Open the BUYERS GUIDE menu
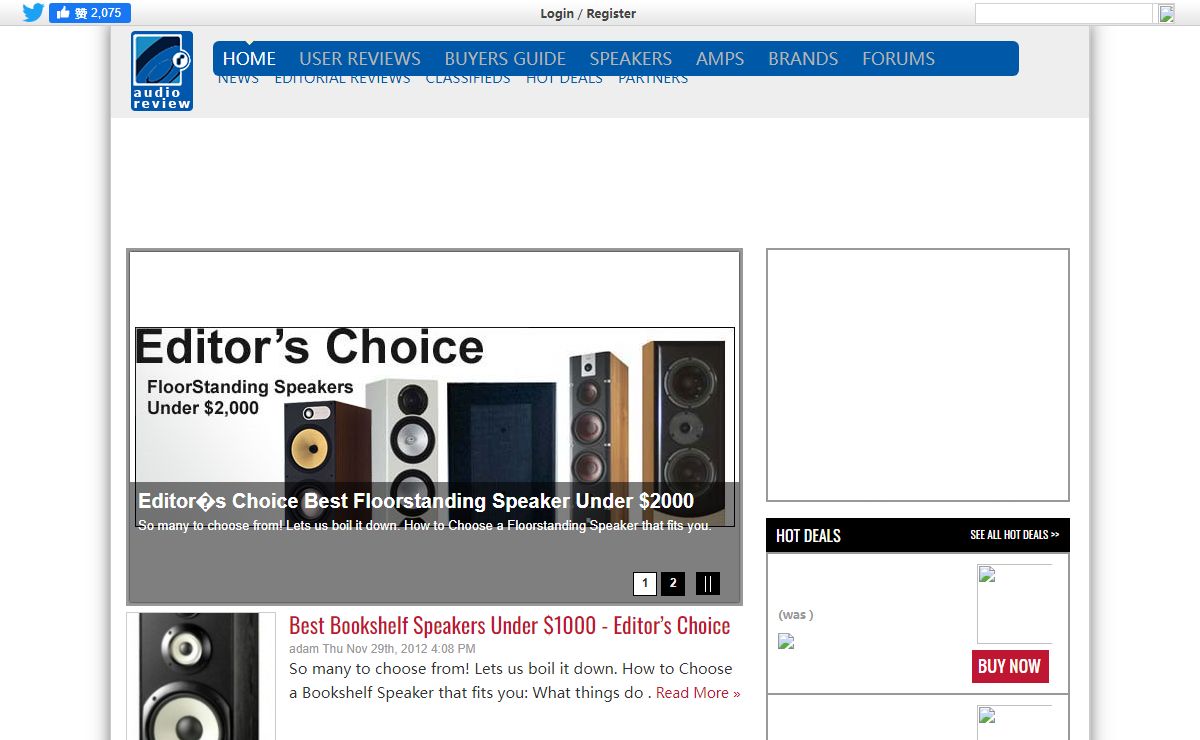 point(505,58)
